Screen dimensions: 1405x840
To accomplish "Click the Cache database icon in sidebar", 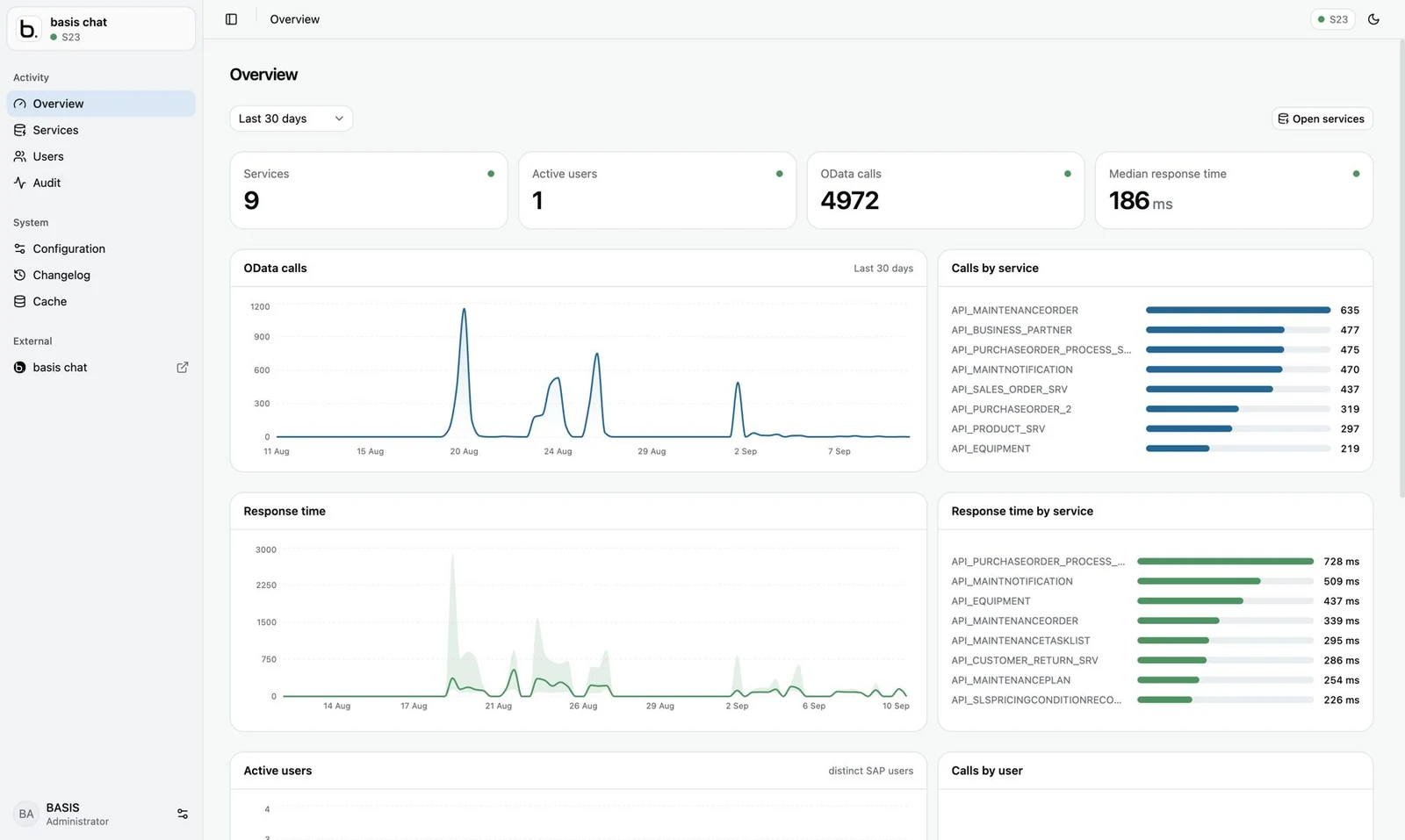I will [x=19, y=301].
